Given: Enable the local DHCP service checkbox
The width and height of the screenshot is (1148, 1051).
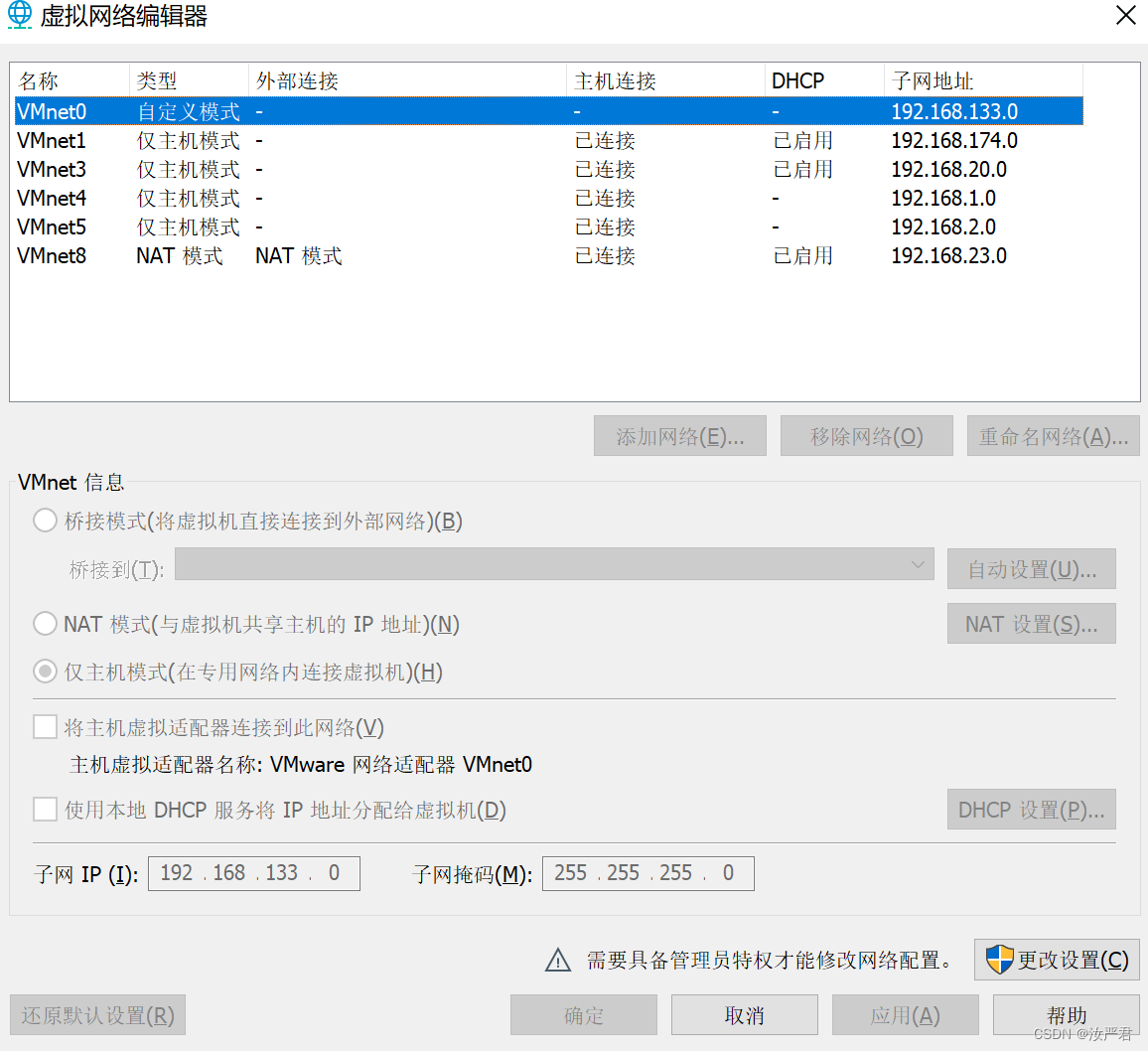Looking at the screenshot, I should click(x=45, y=809).
